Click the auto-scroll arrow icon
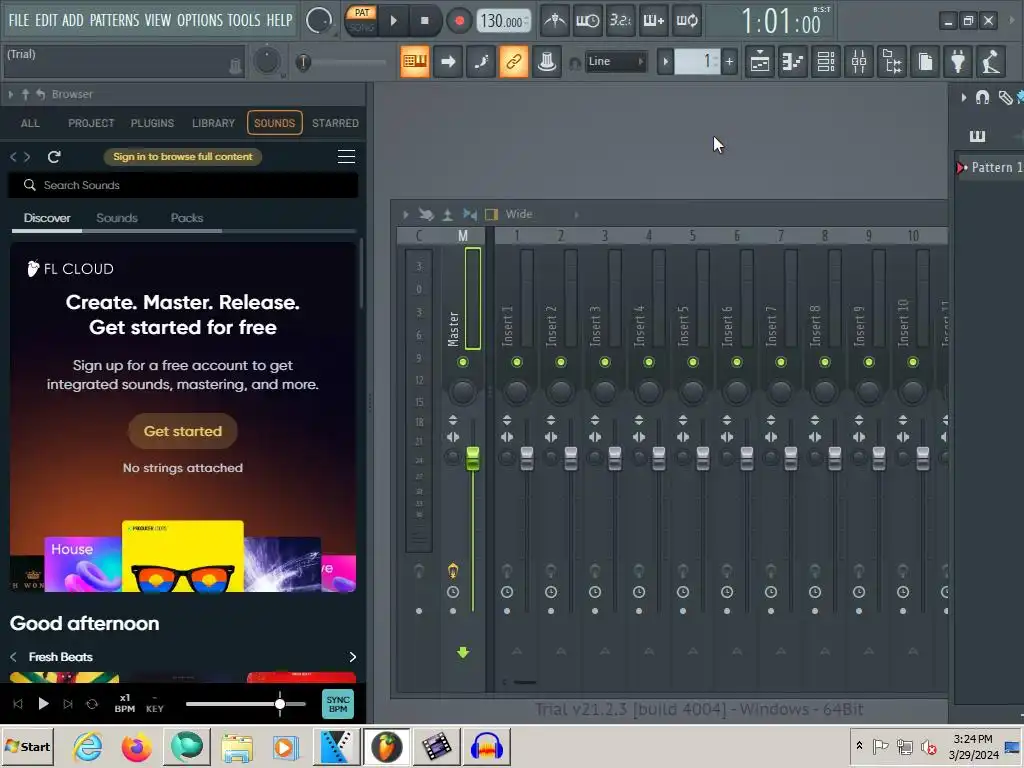The image size is (1024, 768). pos(448,61)
